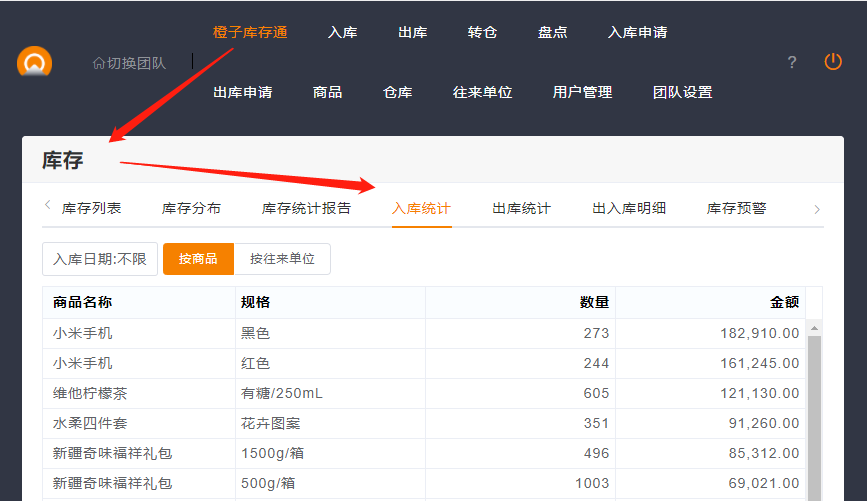Open the 入库日期:不限 date filter
The width and height of the screenshot is (867, 501).
100,259
